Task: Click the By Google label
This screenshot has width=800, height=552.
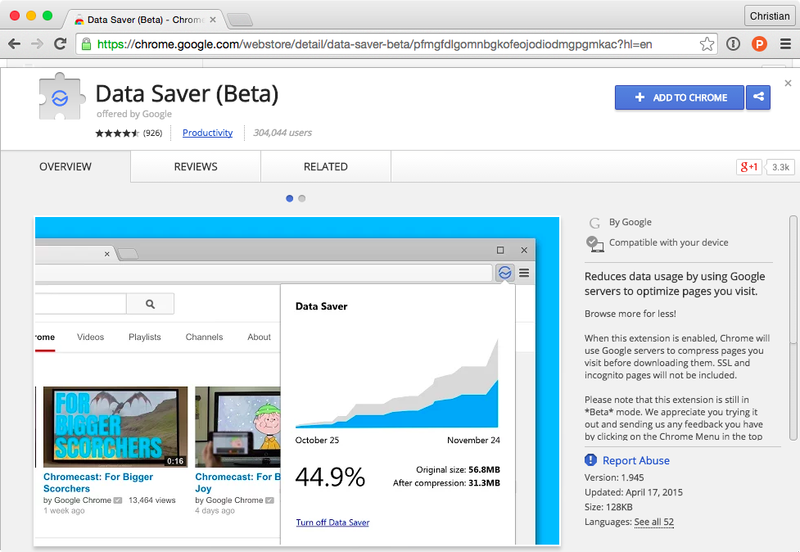Action: coord(630,222)
